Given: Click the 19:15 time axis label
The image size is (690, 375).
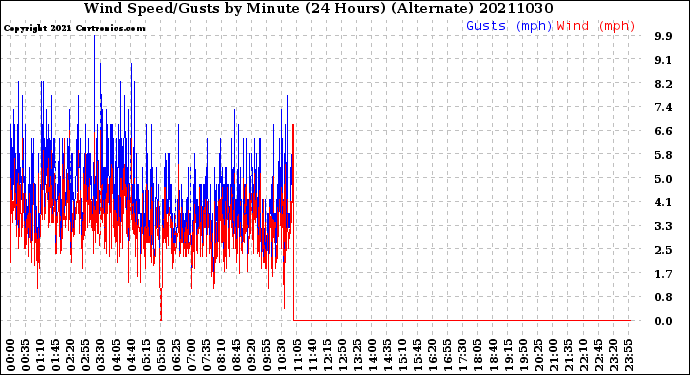Looking at the screenshot, I should [507, 355].
